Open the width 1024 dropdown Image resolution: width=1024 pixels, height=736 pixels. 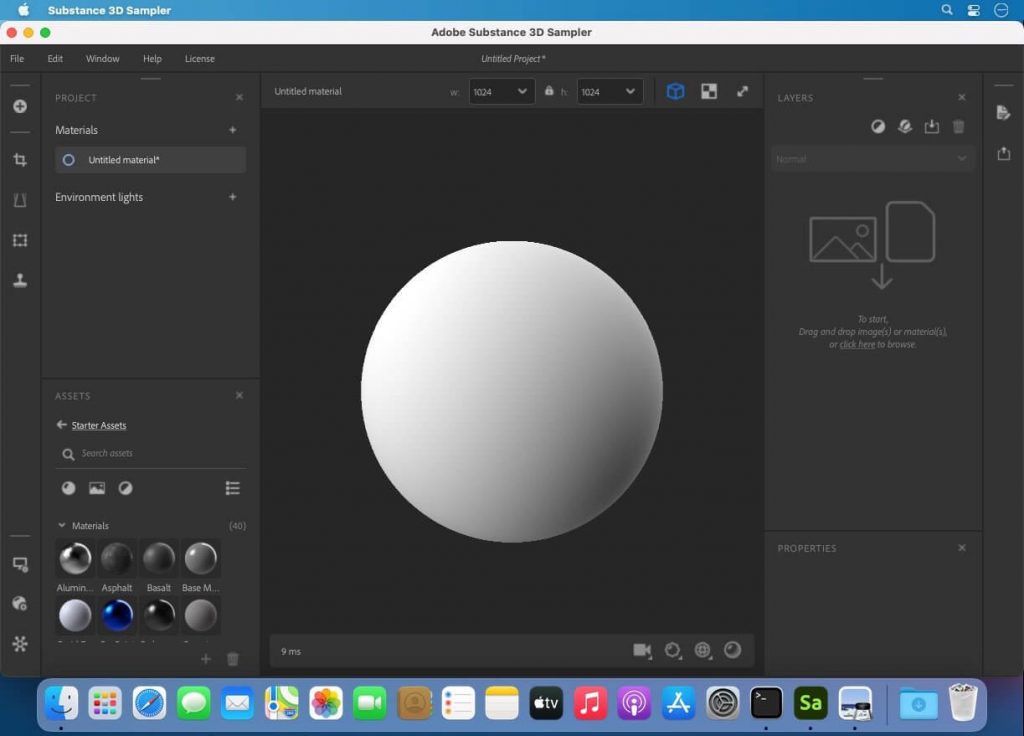(500, 91)
